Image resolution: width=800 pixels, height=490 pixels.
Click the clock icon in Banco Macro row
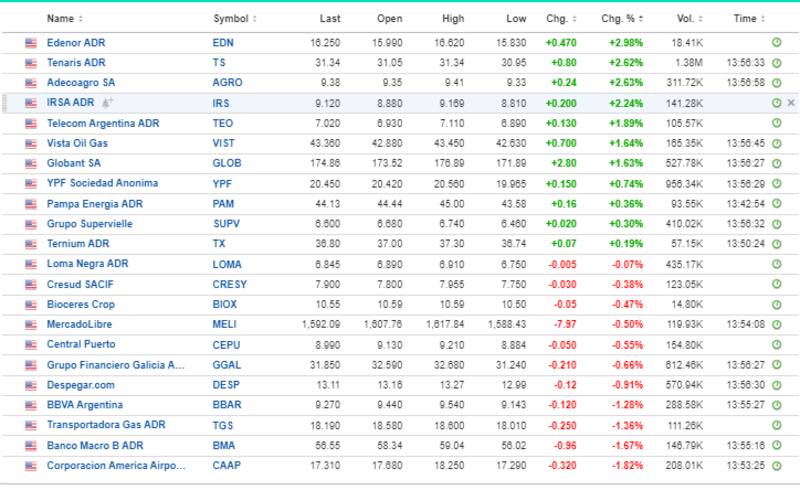point(777,445)
